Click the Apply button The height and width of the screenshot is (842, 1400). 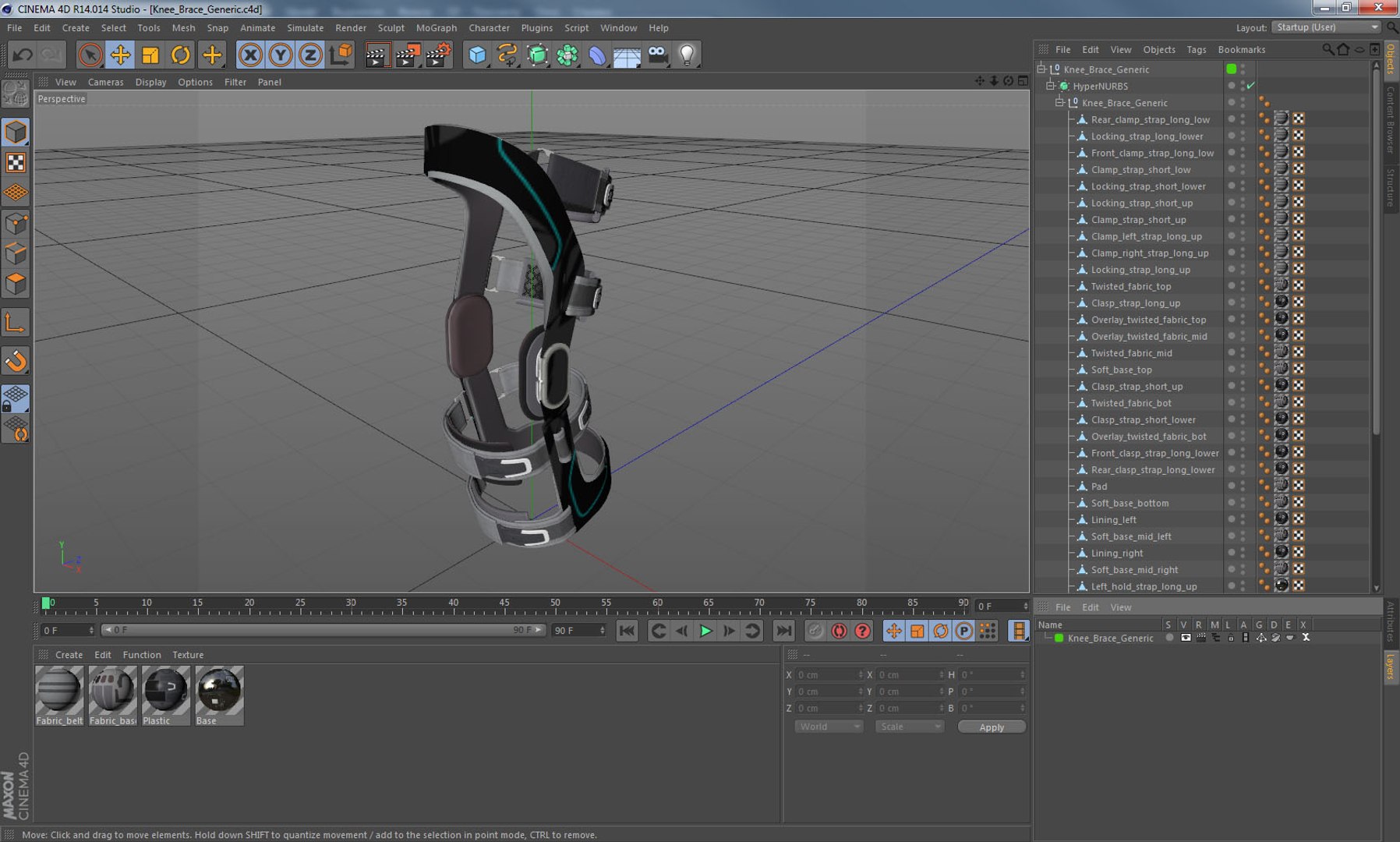992,727
